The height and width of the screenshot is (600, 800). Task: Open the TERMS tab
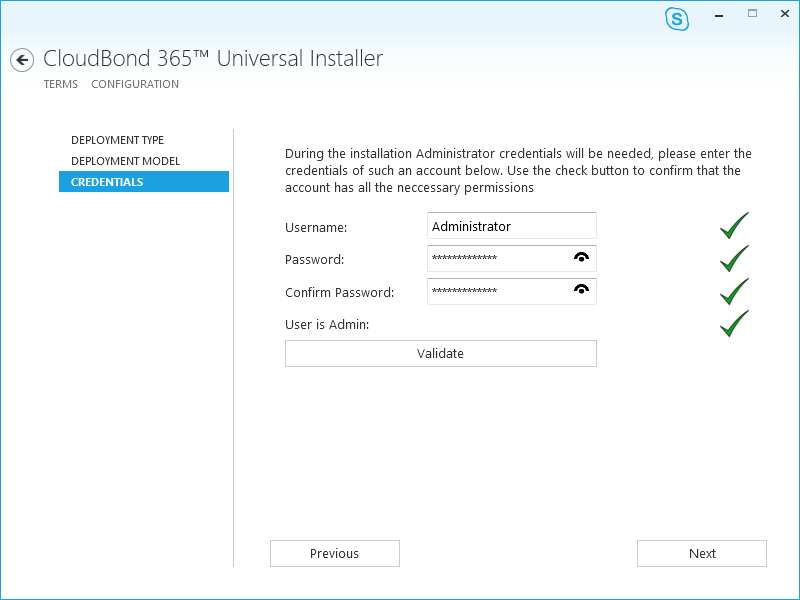[x=61, y=84]
